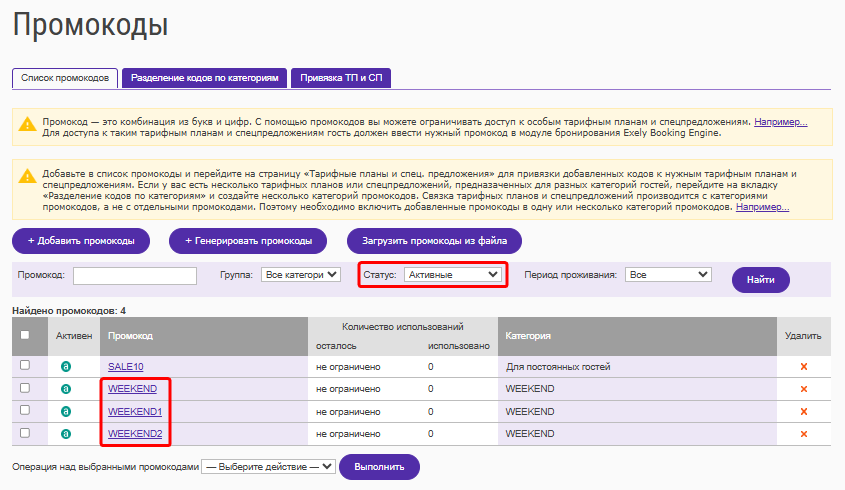845x490 pixels.
Task: Click delete X icon in WEEKEND row
Action: 804,389
